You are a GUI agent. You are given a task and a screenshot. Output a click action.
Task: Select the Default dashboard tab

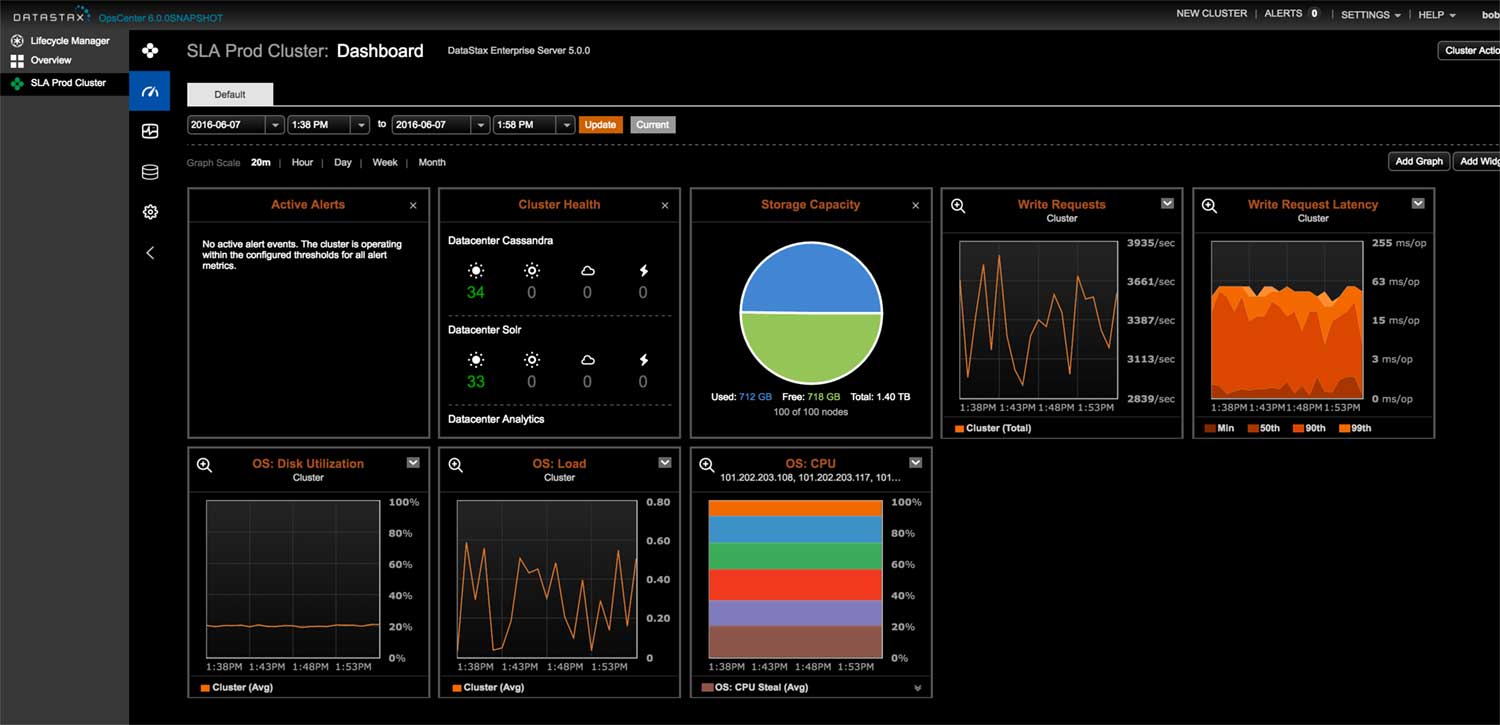coord(230,94)
